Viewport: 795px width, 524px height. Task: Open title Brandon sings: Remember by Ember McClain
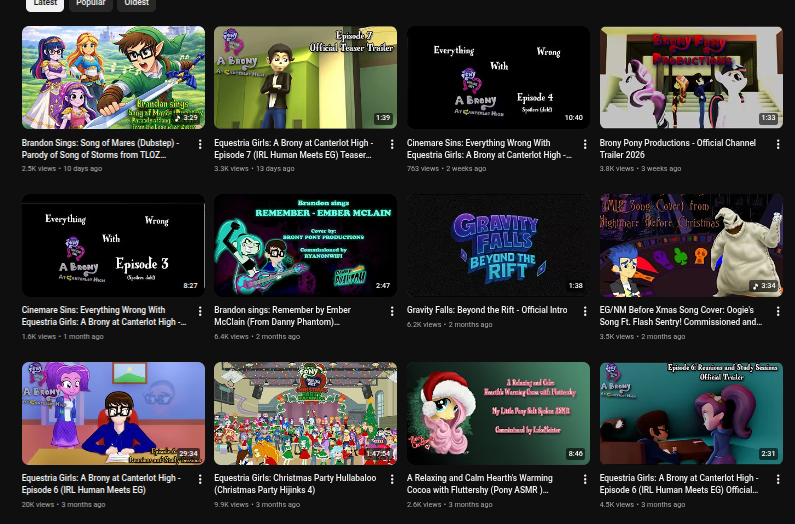282,316
